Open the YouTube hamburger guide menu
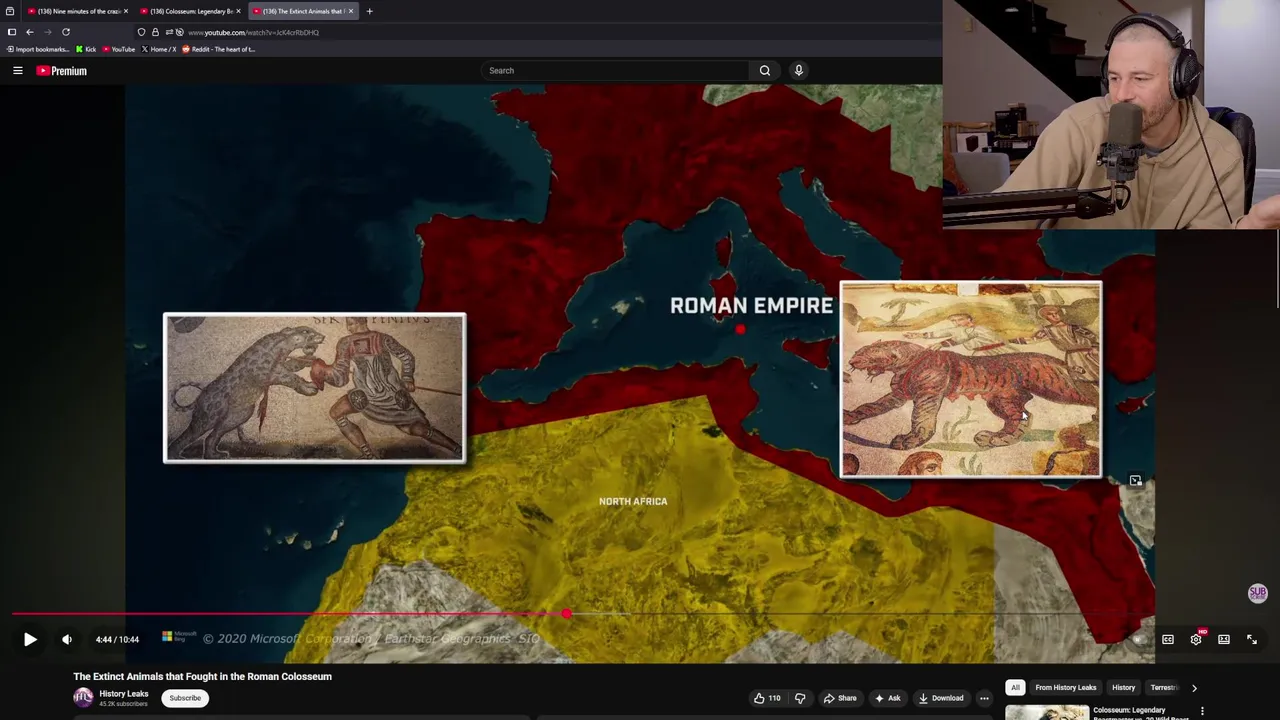The height and width of the screenshot is (720, 1280). (x=18, y=71)
